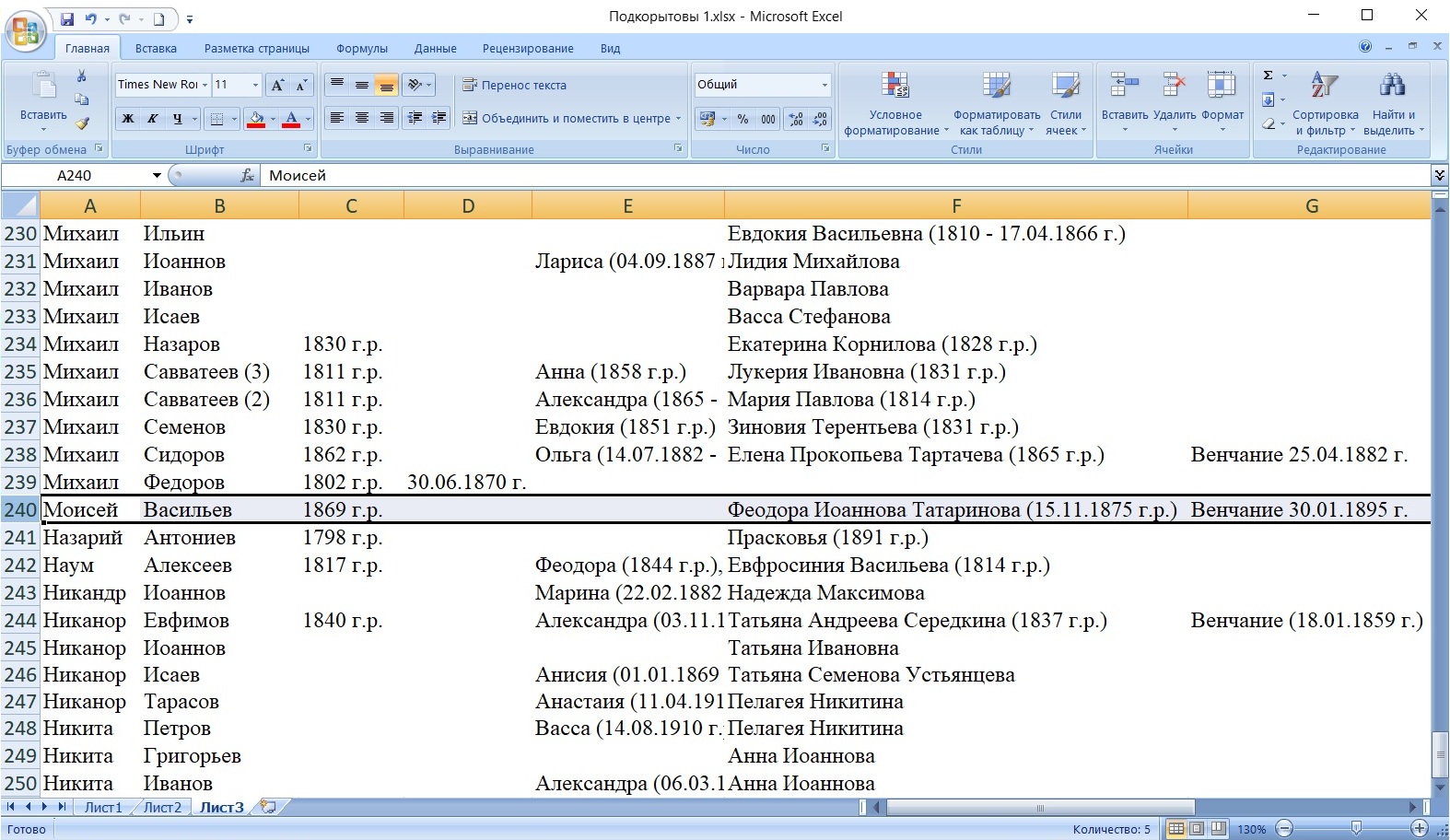The image size is (1450, 840).
Task: Click the insert function fx icon
Action: (x=247, y=175)
